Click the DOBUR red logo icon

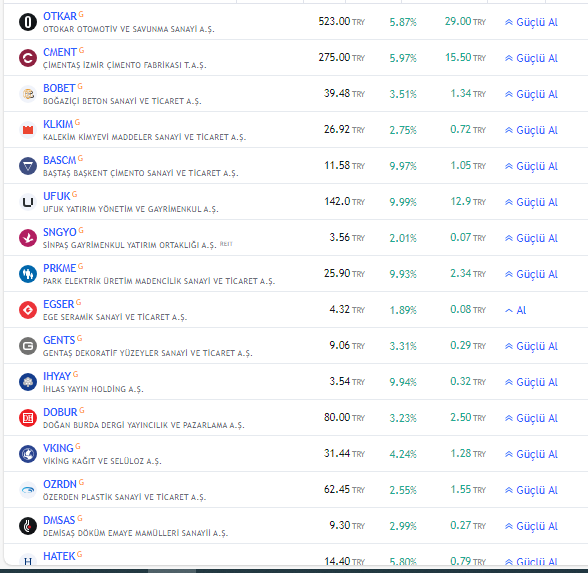28,418
